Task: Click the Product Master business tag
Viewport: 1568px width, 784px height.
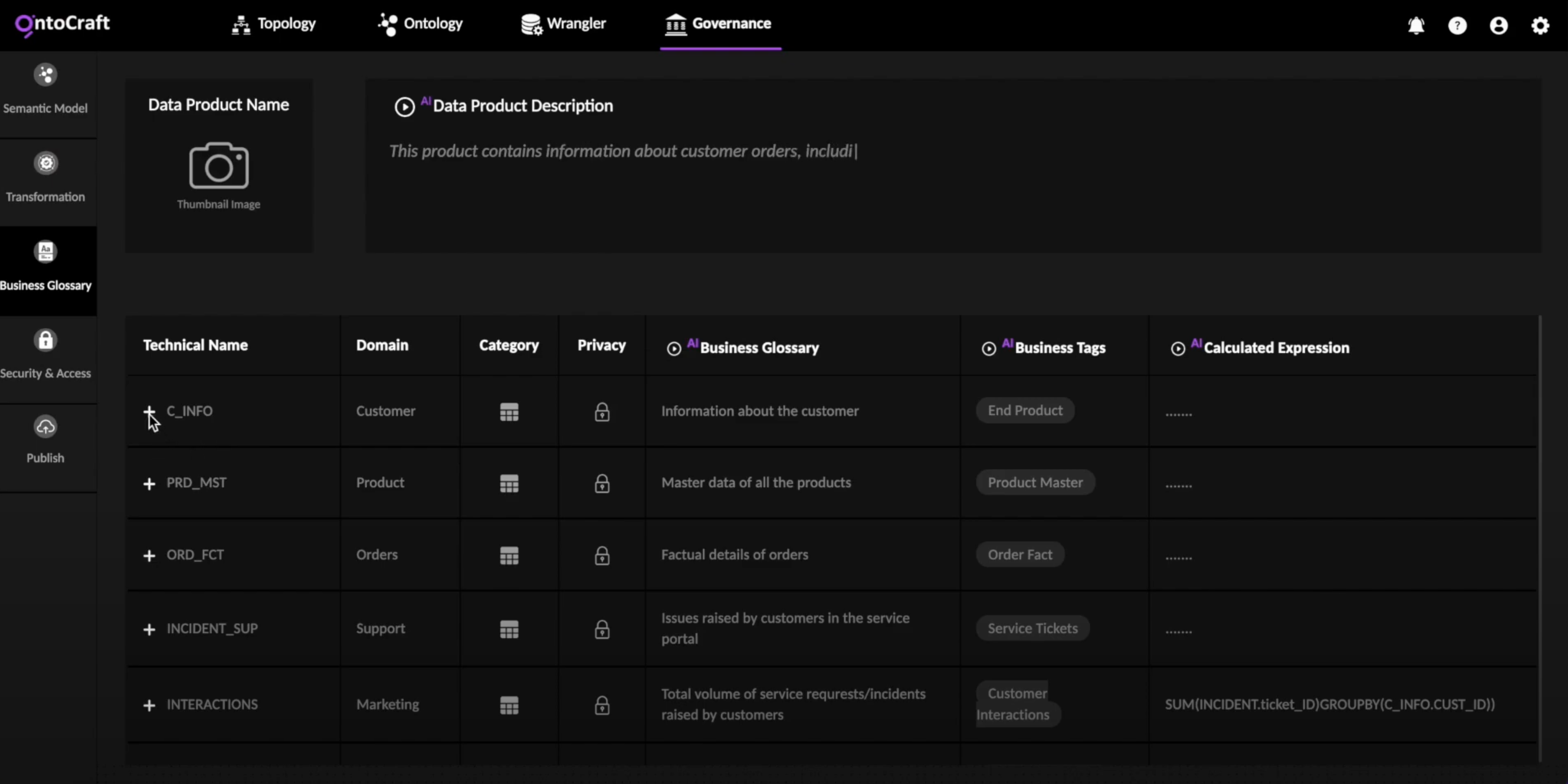Action: (x=1035, y=482)
